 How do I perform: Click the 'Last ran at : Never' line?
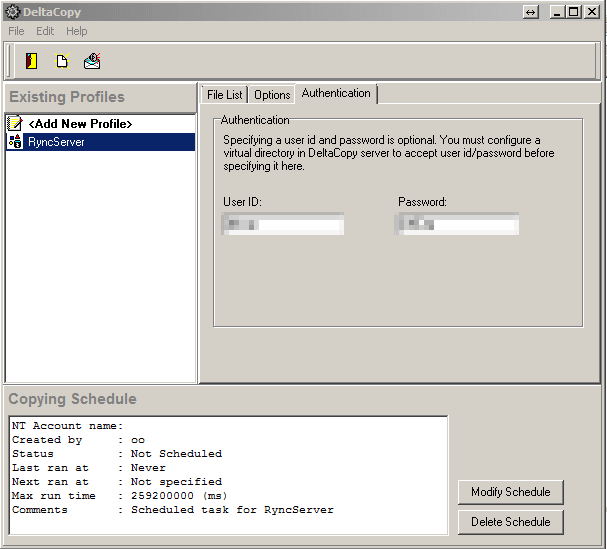click(89, 468)
